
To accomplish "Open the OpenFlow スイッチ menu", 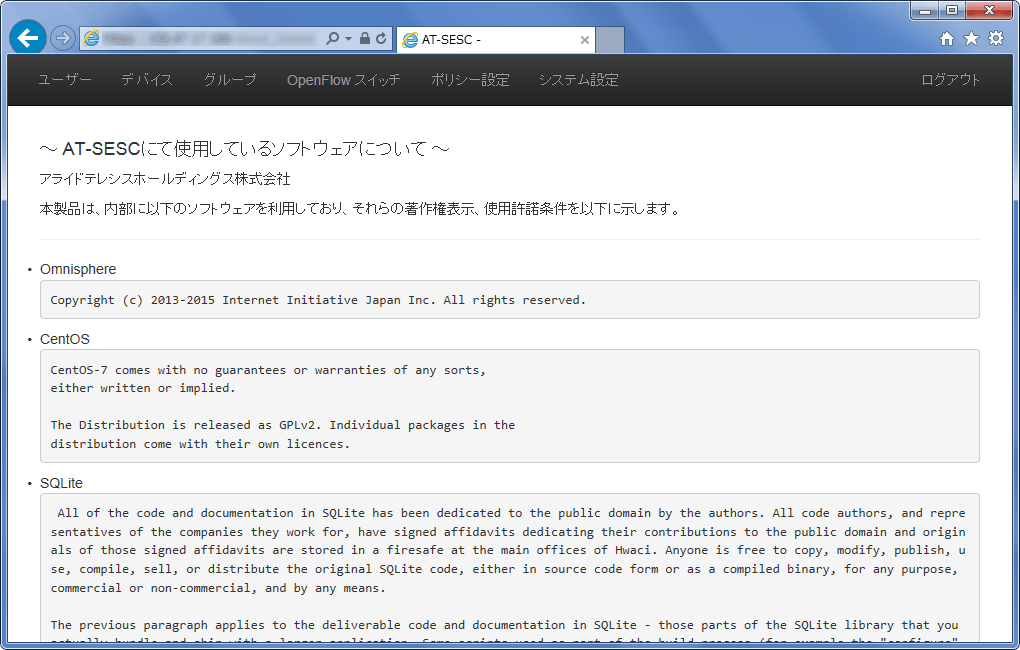I will [343, 80].
